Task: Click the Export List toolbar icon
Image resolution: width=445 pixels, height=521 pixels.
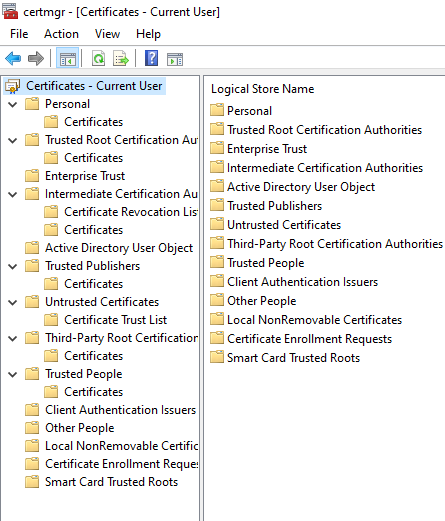Action: (121, 59)
